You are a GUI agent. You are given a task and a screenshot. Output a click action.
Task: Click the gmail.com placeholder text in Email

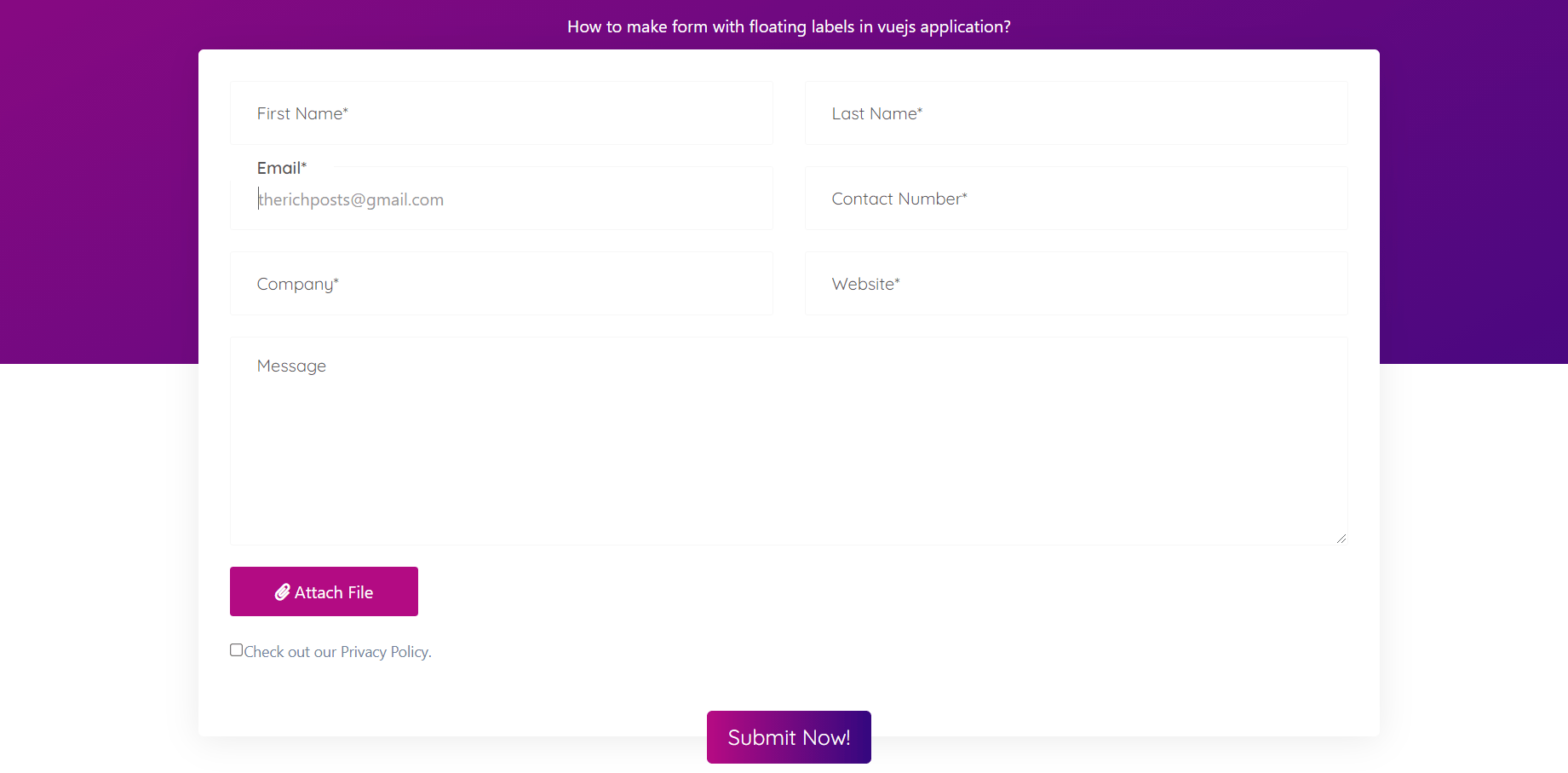[351, 199]
